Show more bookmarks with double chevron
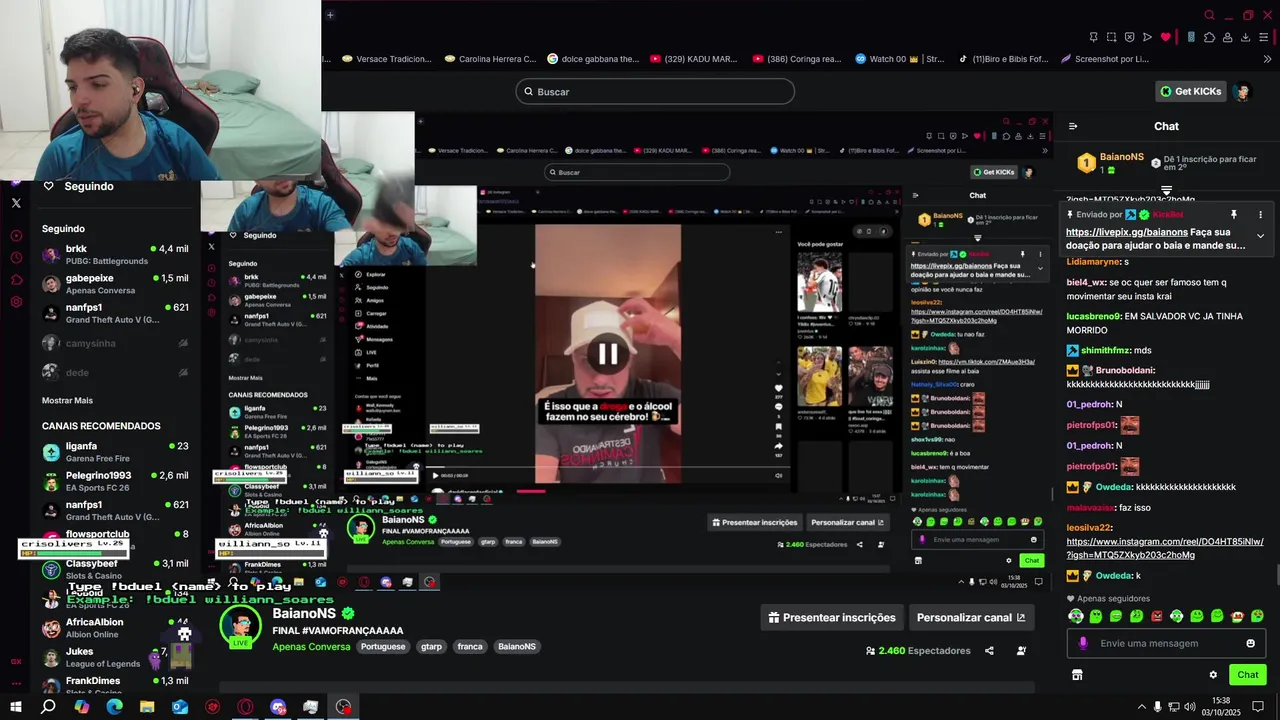1280x720 pixels. 1268,59
